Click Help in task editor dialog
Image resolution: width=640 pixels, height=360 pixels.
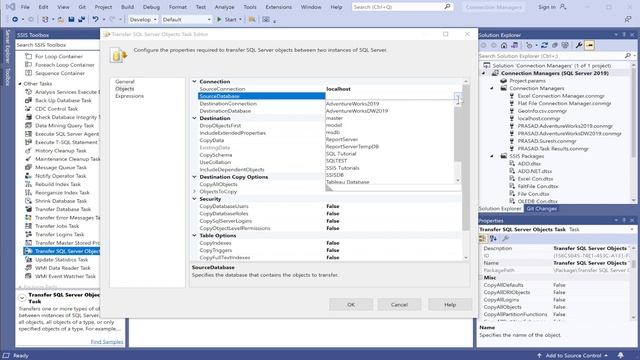tap(450, 304)
